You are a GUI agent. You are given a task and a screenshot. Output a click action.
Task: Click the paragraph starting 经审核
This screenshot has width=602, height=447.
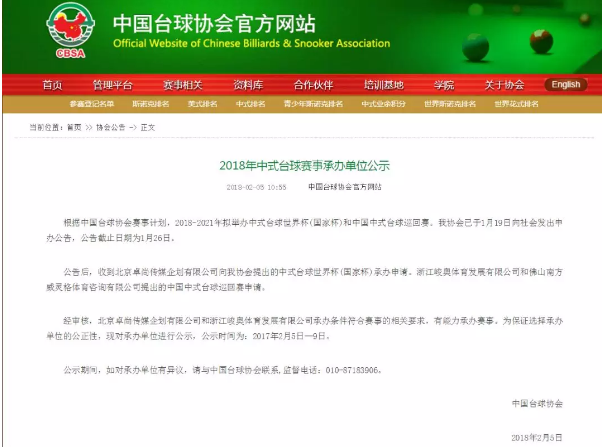[x=304, y=328]
